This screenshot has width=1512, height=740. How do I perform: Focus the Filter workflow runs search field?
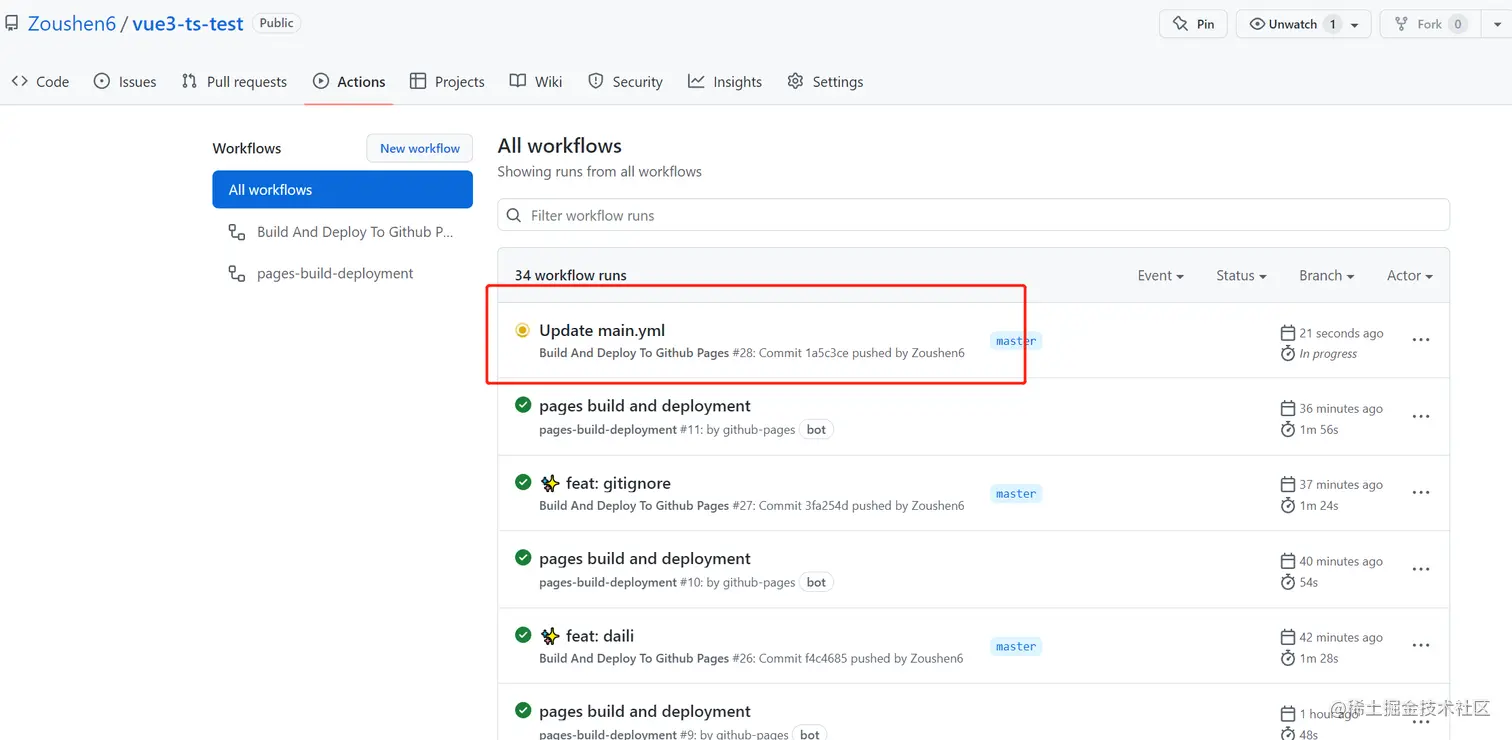click(x=973, y=215)
